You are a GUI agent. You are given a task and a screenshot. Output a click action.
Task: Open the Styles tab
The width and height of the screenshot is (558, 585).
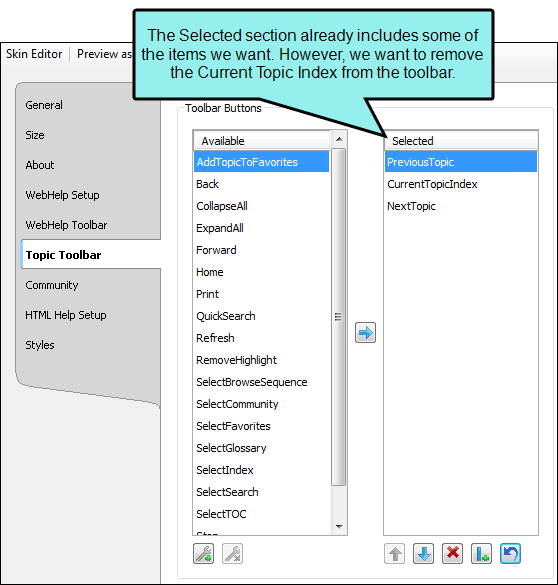point(40,345)
